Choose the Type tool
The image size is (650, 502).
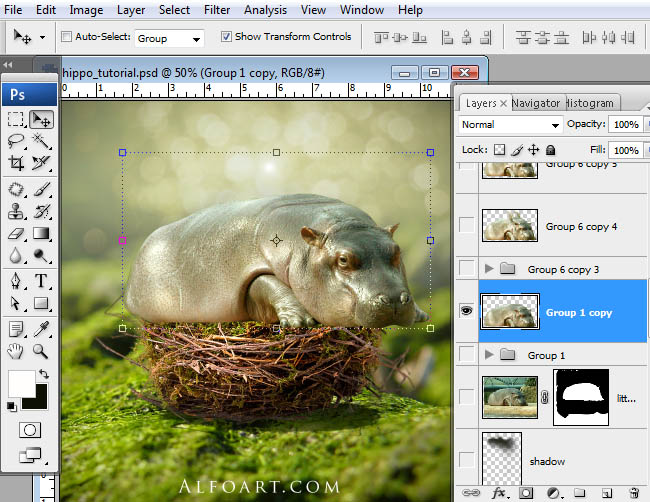coord(42,281)
